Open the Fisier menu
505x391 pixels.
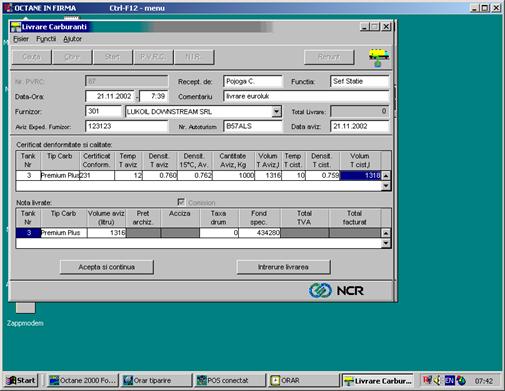[21, 39]
